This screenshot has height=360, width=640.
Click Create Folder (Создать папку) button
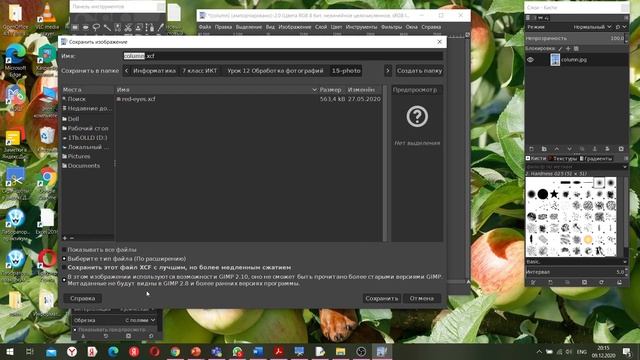click(x=419, y=71)
